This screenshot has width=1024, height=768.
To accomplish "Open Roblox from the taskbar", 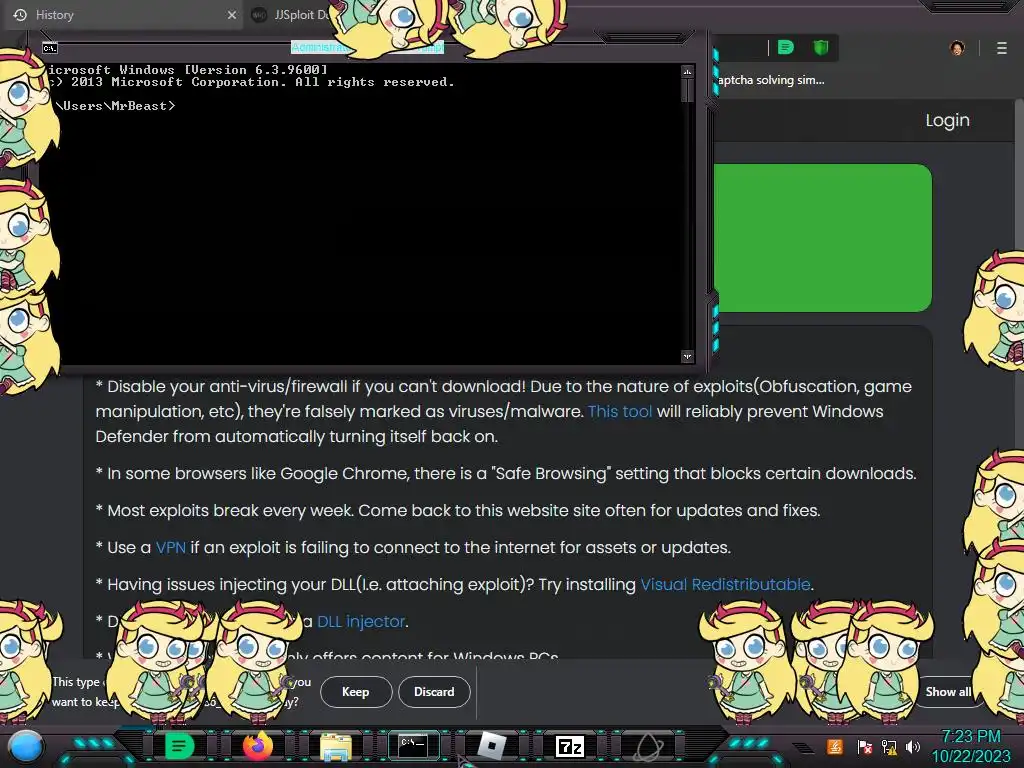I will click(x=492, y=746).
